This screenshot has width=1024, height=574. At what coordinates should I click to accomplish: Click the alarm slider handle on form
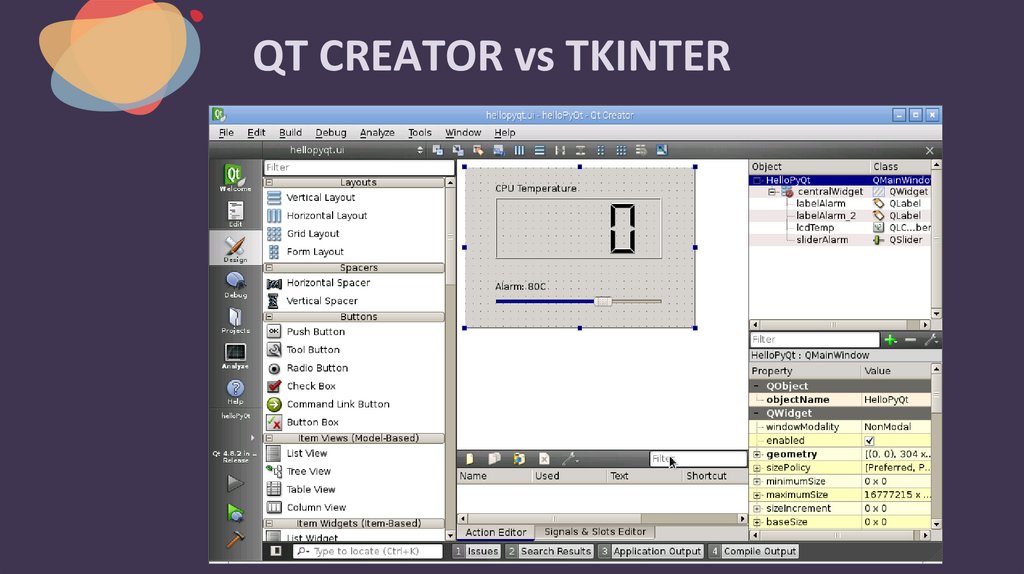[603, 301]
